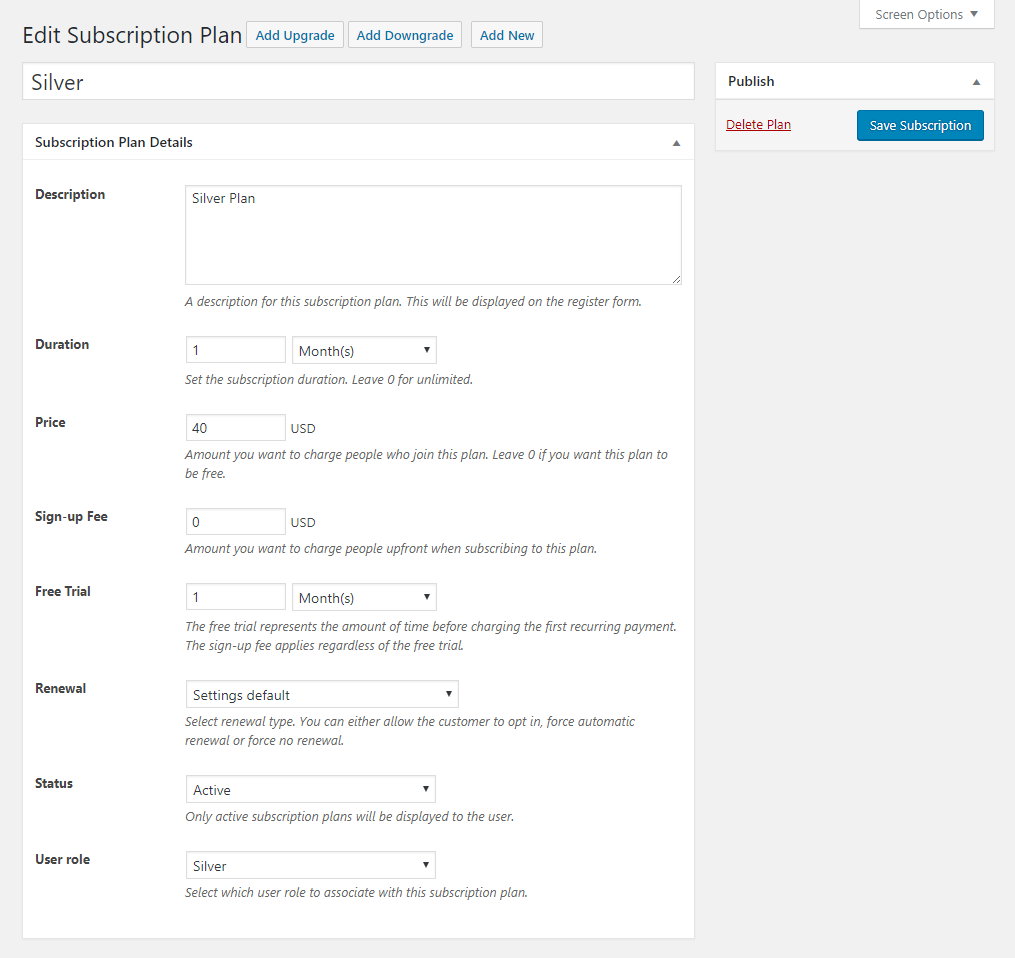Click the Add Downgrade button
Screen dimensions: 1015x958
pos(405,35)
